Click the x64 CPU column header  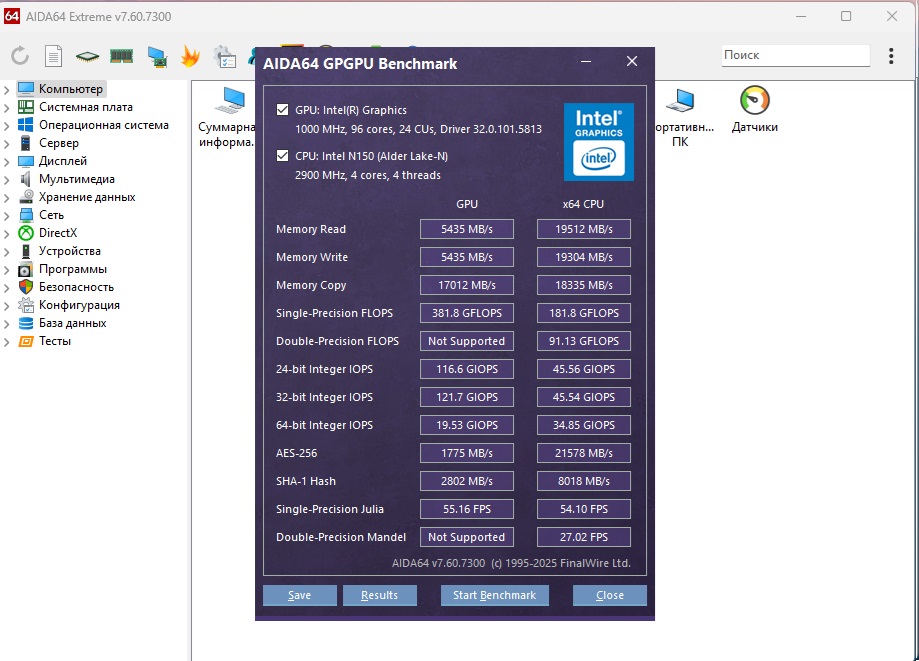583,204
